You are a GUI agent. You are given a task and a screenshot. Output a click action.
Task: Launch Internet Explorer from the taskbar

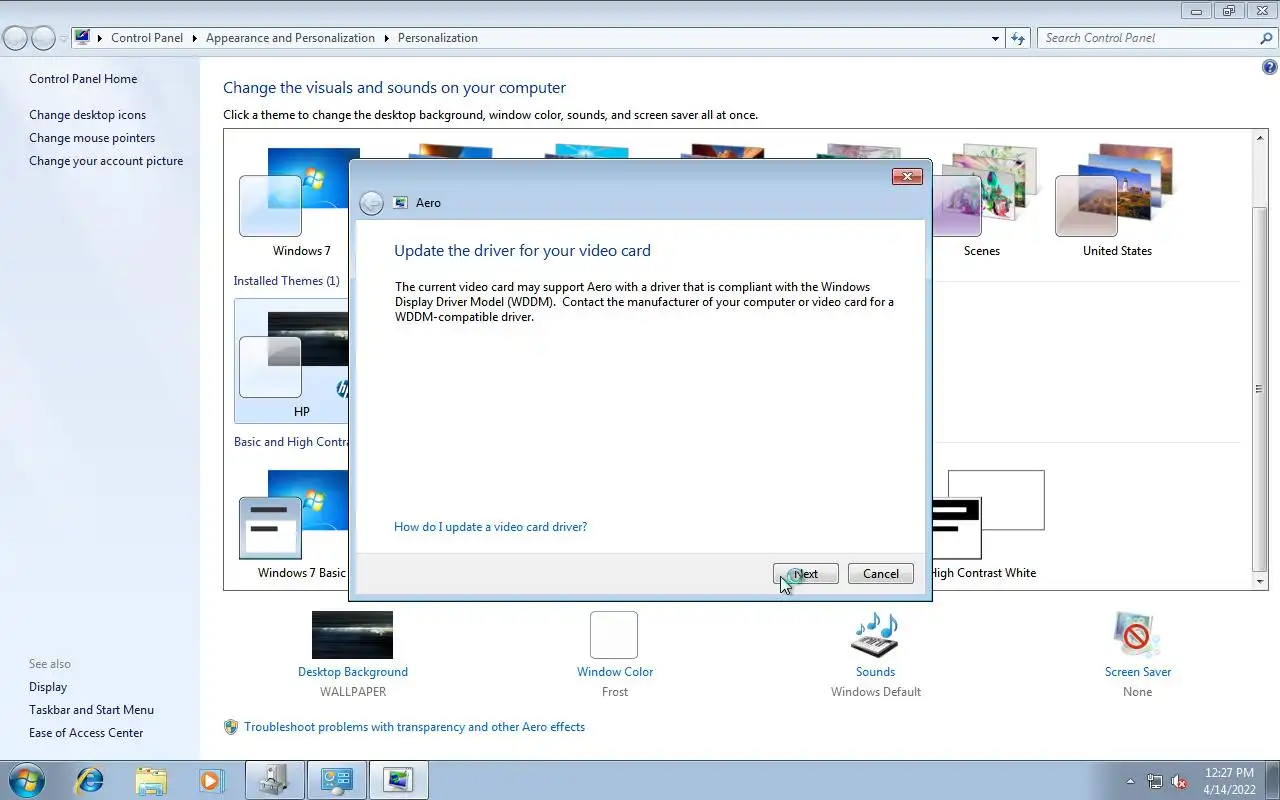[x=91, y=780]
